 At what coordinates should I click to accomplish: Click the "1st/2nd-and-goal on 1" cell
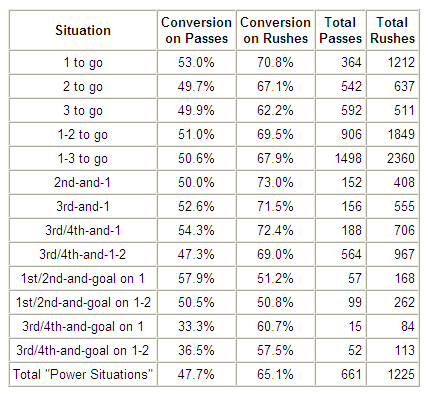[x=83, y=278]
